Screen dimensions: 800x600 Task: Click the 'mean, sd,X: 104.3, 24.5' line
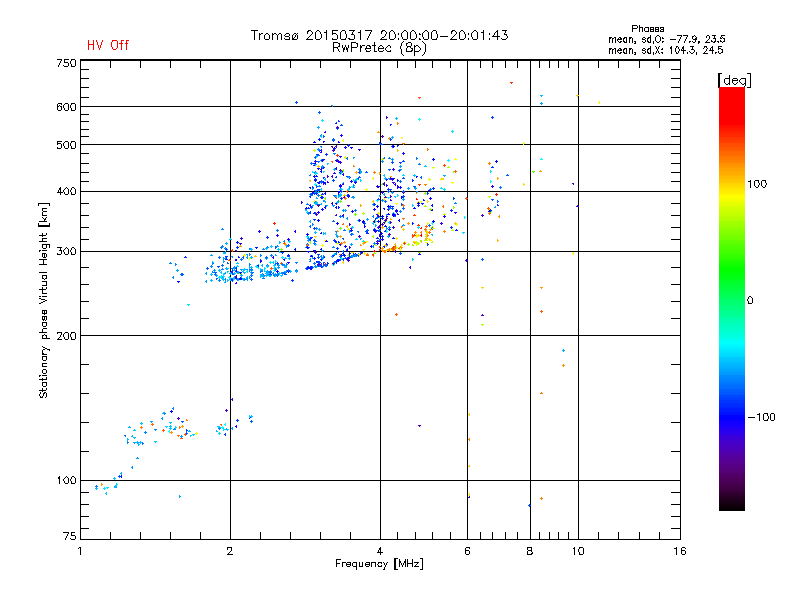(x=665, y=50)
